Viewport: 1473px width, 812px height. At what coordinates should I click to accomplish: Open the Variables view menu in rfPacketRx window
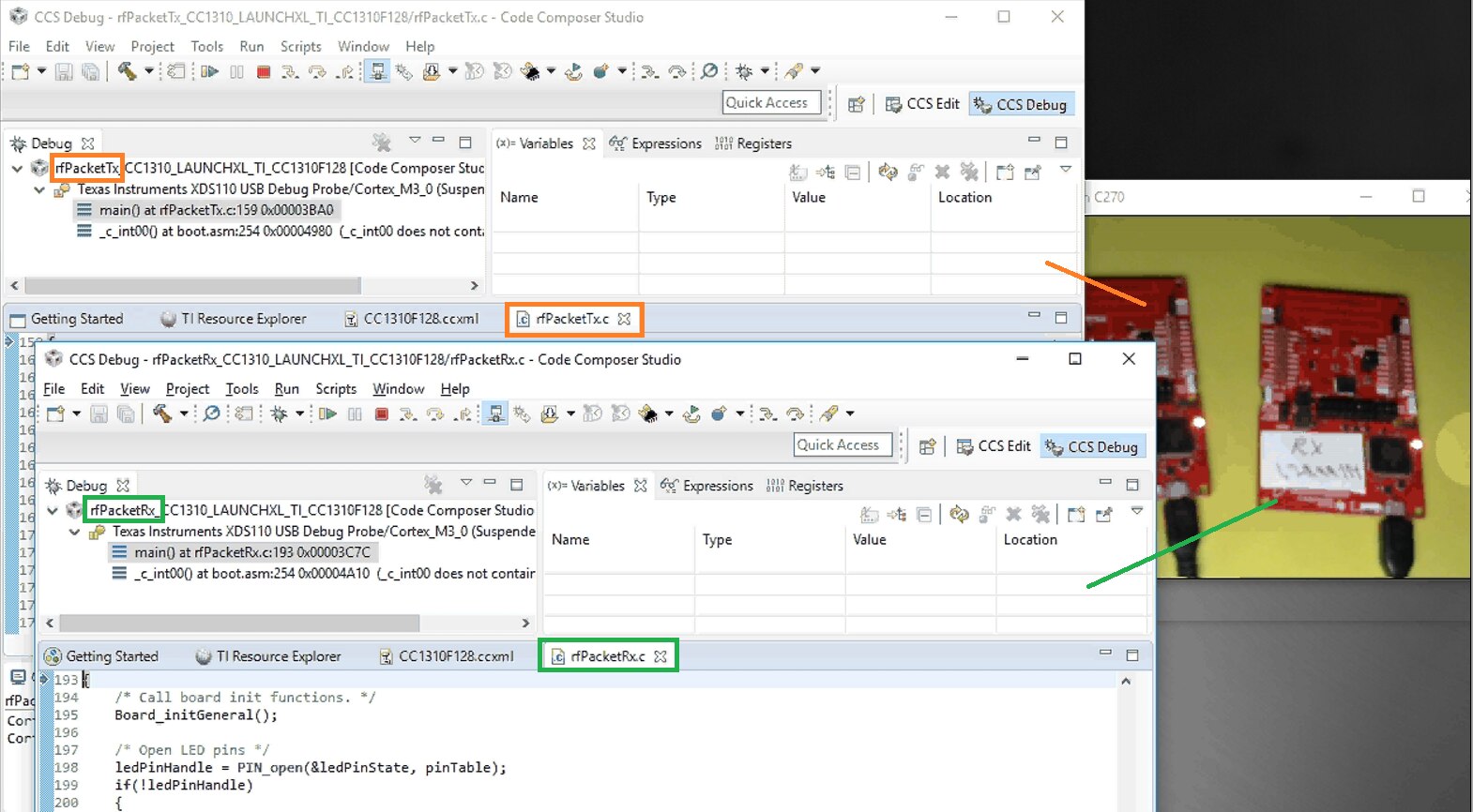click(1137, 511)
